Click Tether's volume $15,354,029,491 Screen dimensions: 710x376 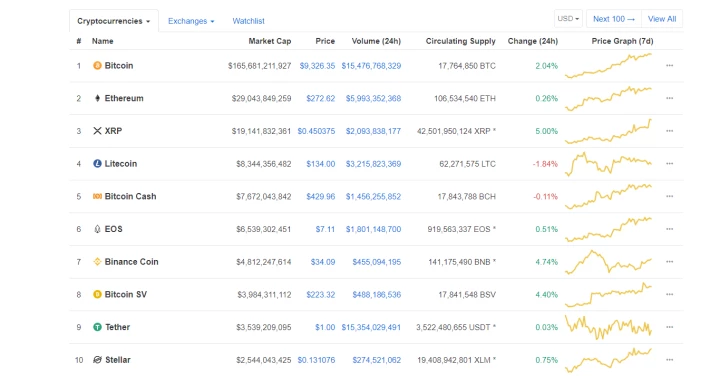(x=371, y=327)
